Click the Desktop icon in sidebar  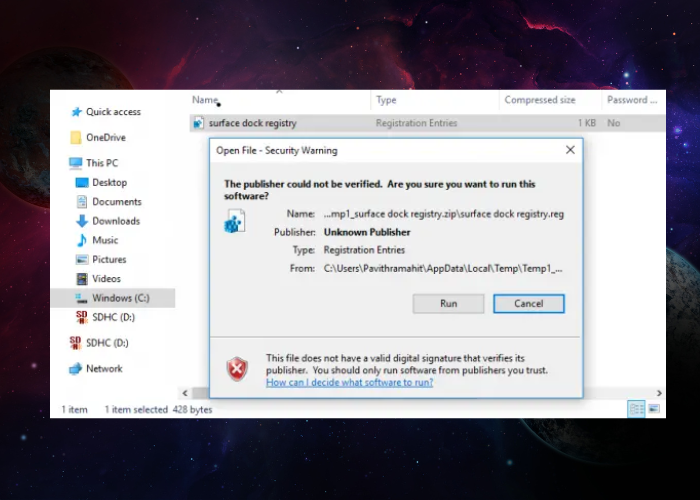82,183
